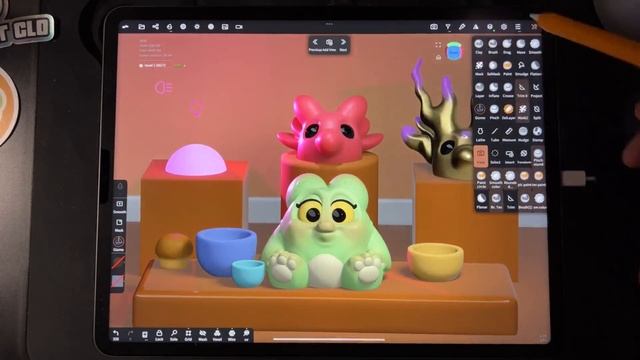Select the Split tool

click(537, 111)
